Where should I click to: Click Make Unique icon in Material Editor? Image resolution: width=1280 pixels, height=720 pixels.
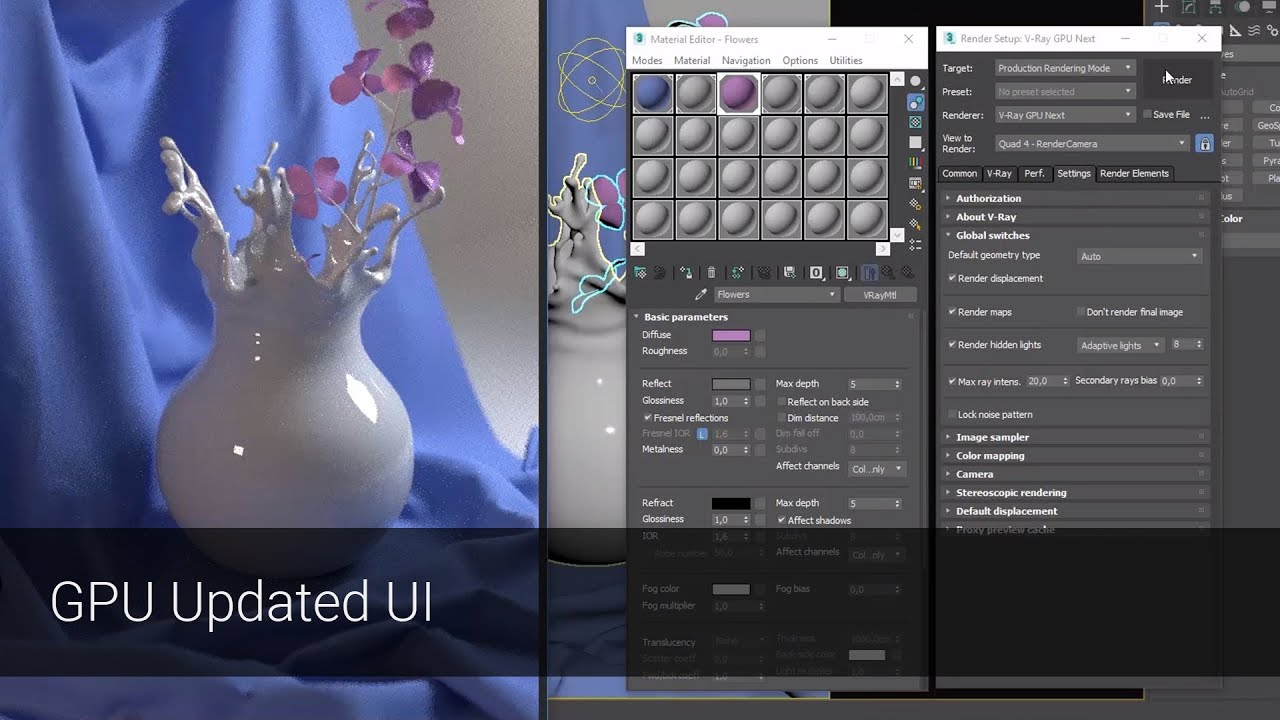pos(764,272)
